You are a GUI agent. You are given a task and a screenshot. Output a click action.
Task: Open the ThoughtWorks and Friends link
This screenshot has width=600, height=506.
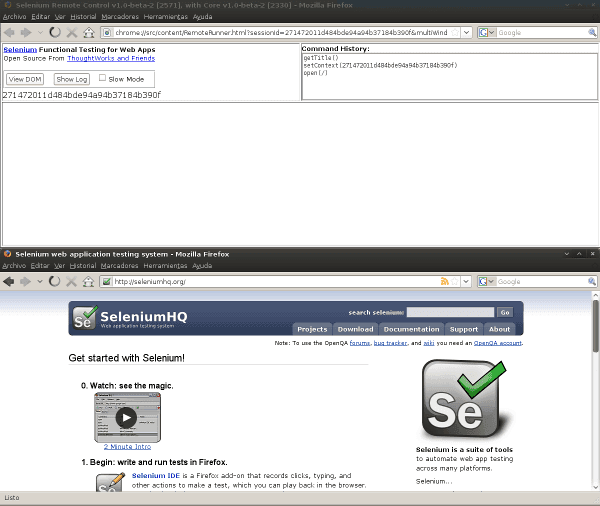(x=111, y=59)
